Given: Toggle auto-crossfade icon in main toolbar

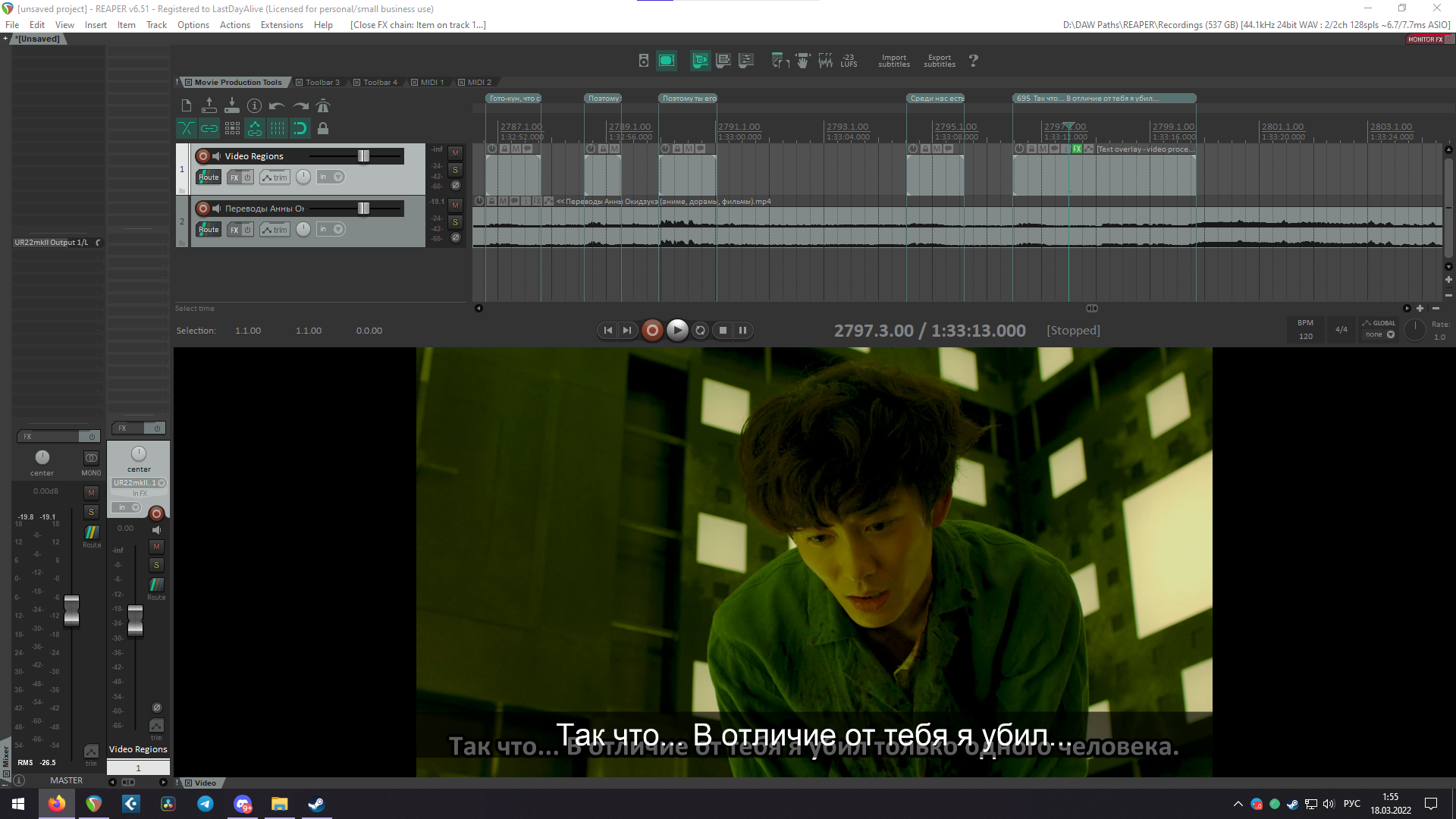Looking at the screenshot, I should point(187,129).
